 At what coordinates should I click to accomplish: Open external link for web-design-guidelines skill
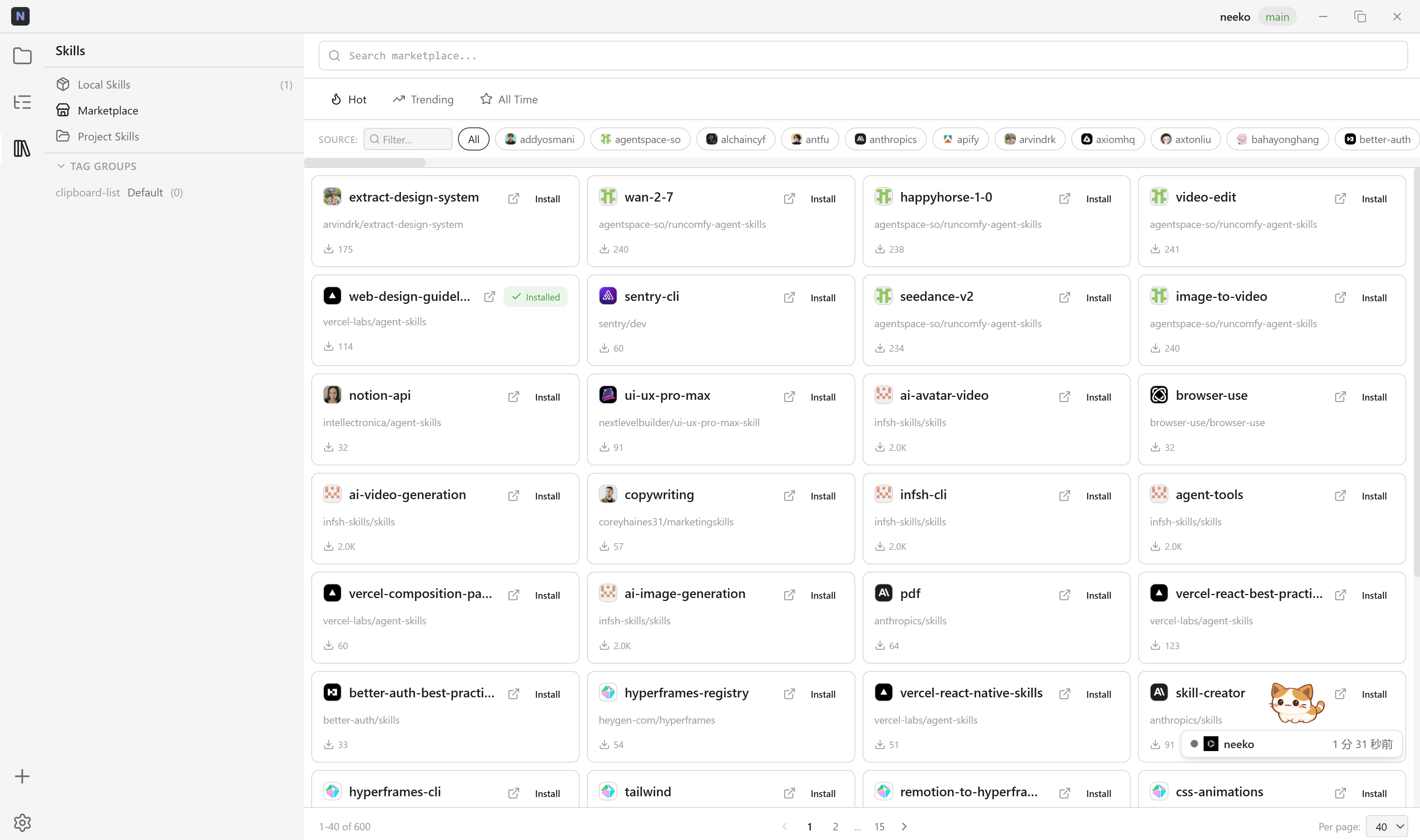tap(490, 296)
